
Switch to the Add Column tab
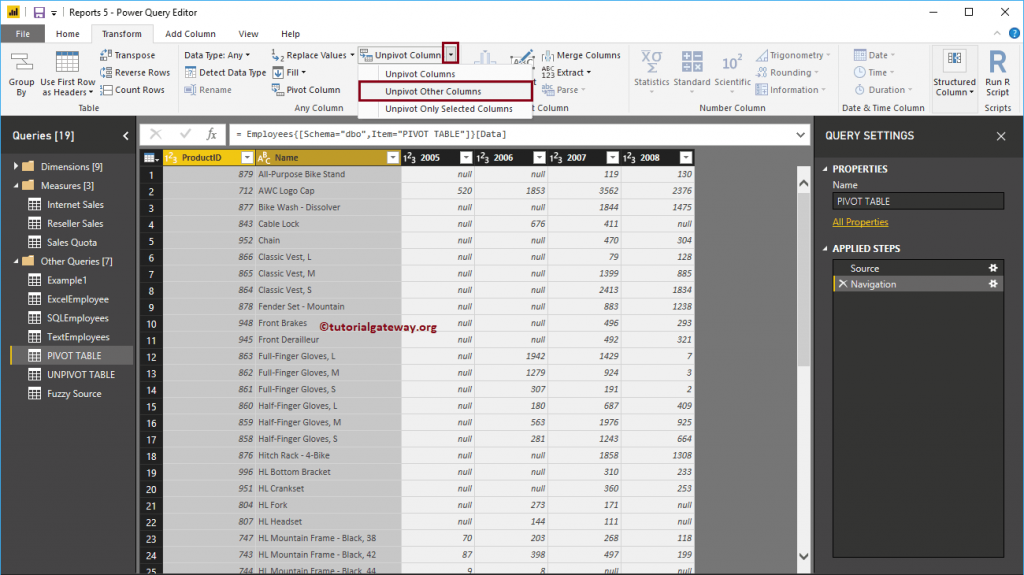pos(190,34)
